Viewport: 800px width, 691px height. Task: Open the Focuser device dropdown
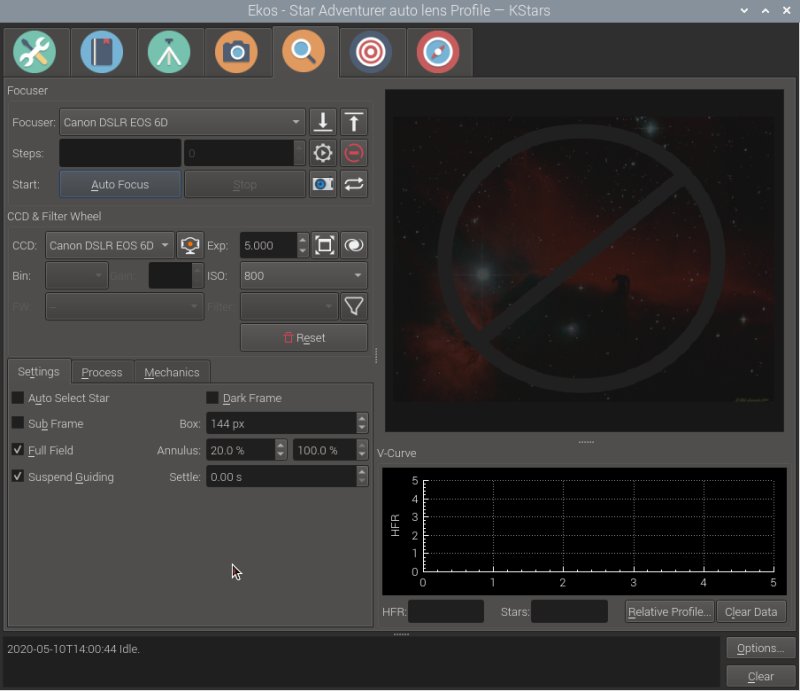pyautogui.click(x=182, y=122)
